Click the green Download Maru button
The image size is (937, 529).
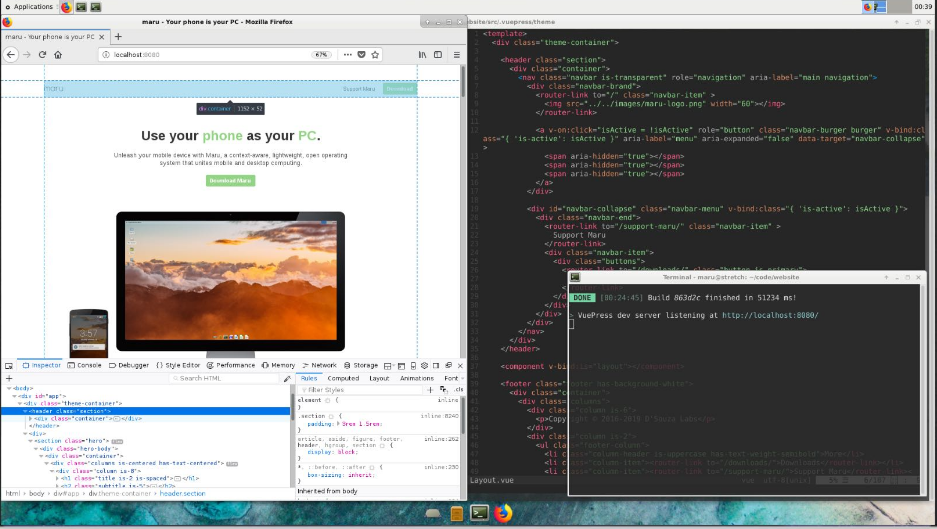tap(230, 181)
